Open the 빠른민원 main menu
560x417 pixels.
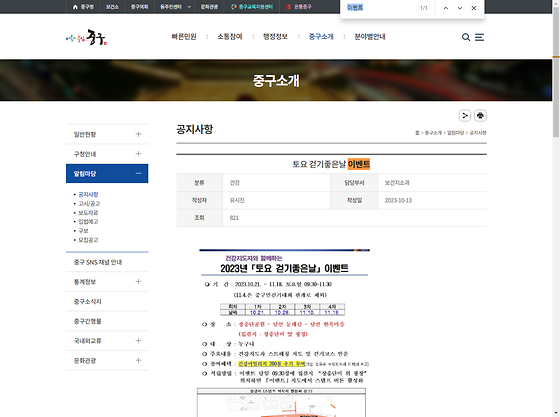184,37
